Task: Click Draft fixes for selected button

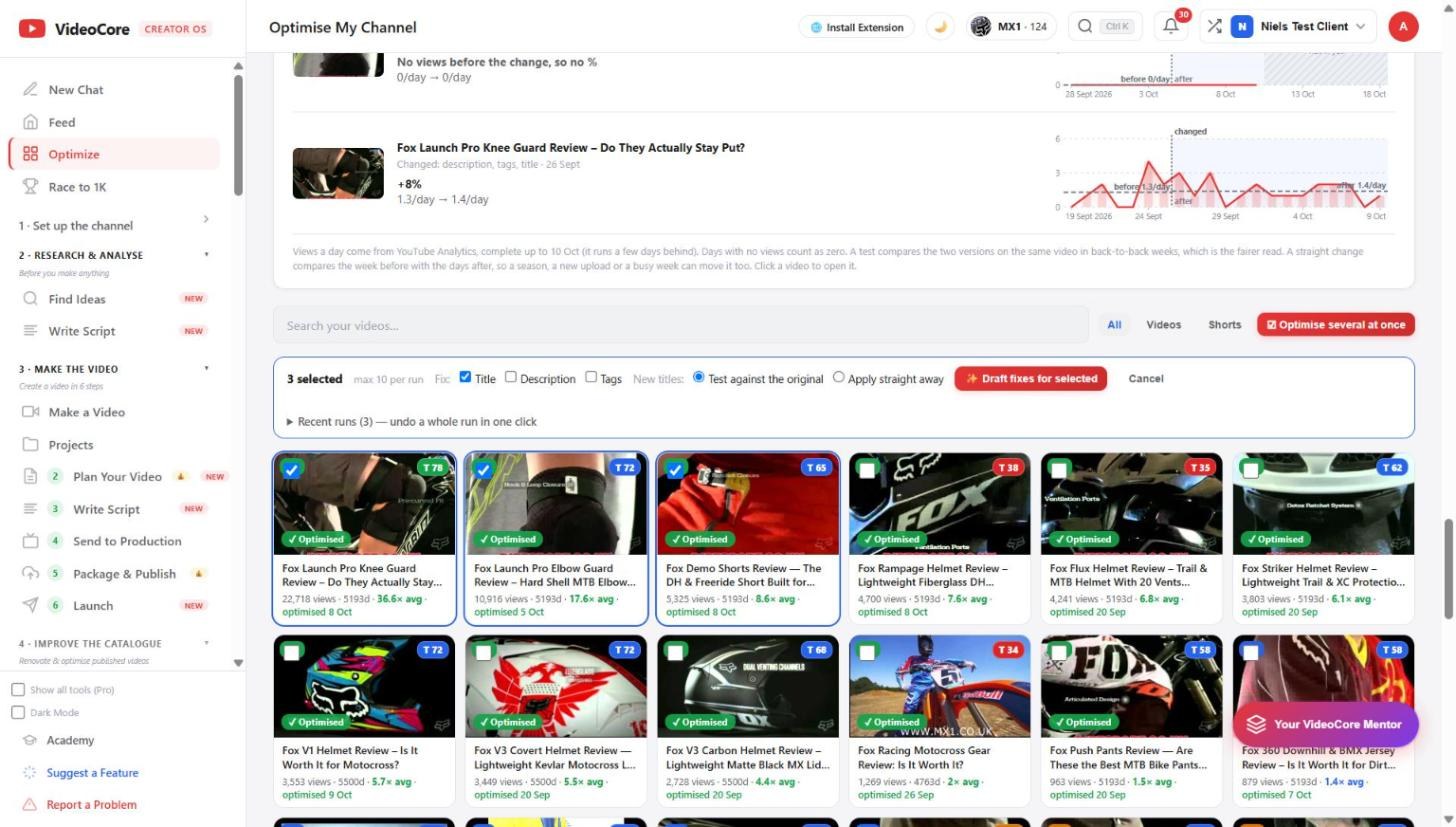Action: pos(1030,378)
